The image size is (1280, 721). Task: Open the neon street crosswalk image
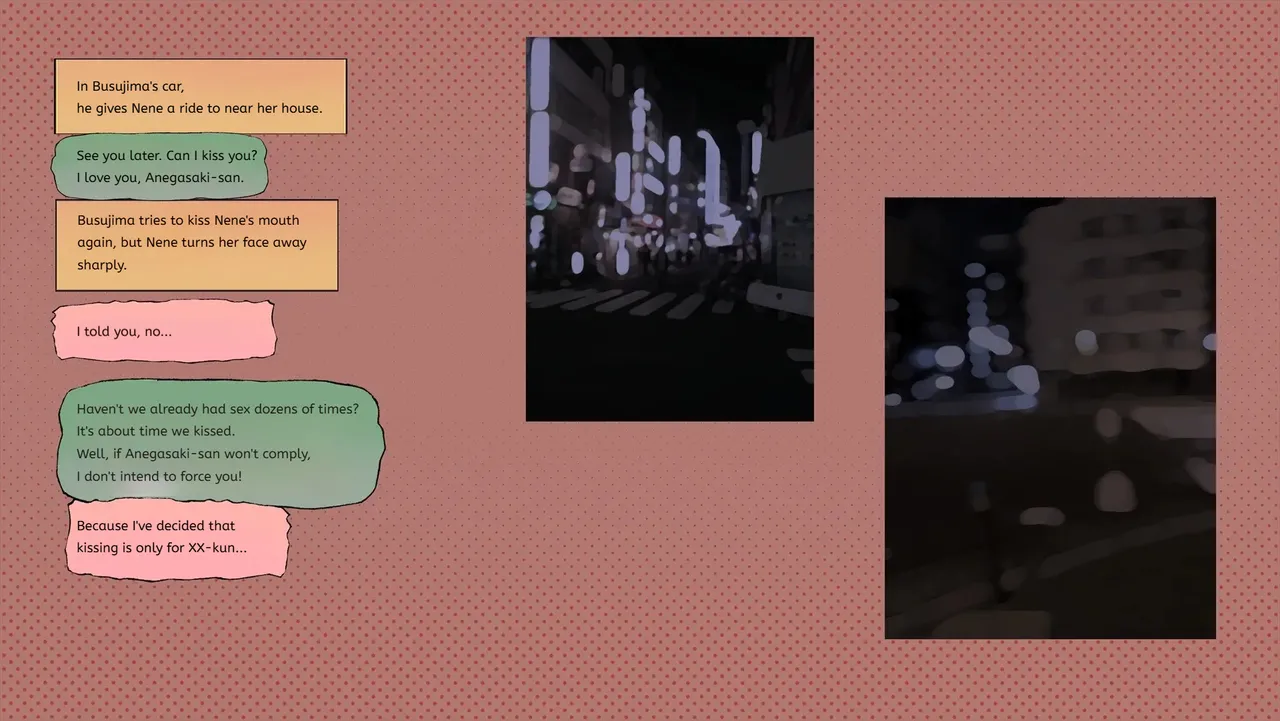point(670,229)
